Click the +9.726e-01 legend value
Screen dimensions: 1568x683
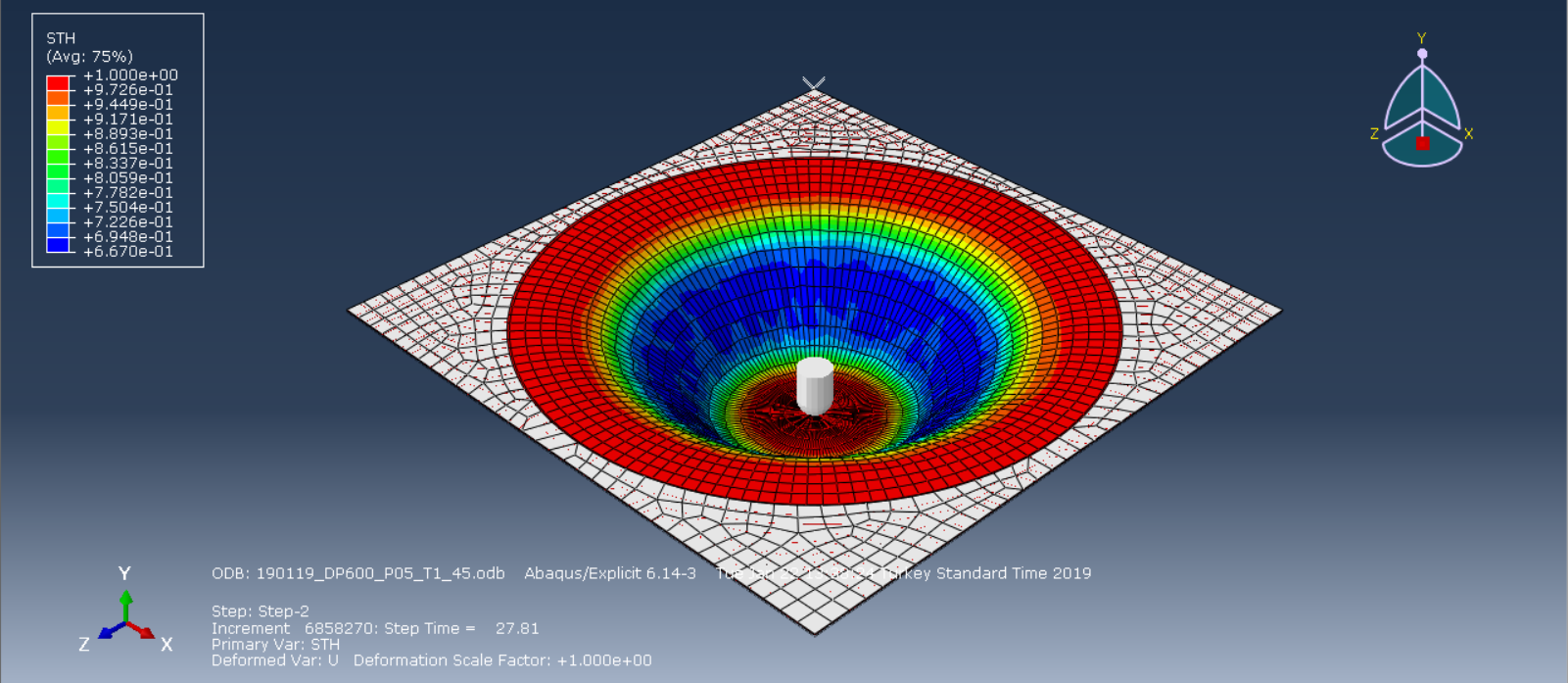pyautogui.click(x=128, y=90)
